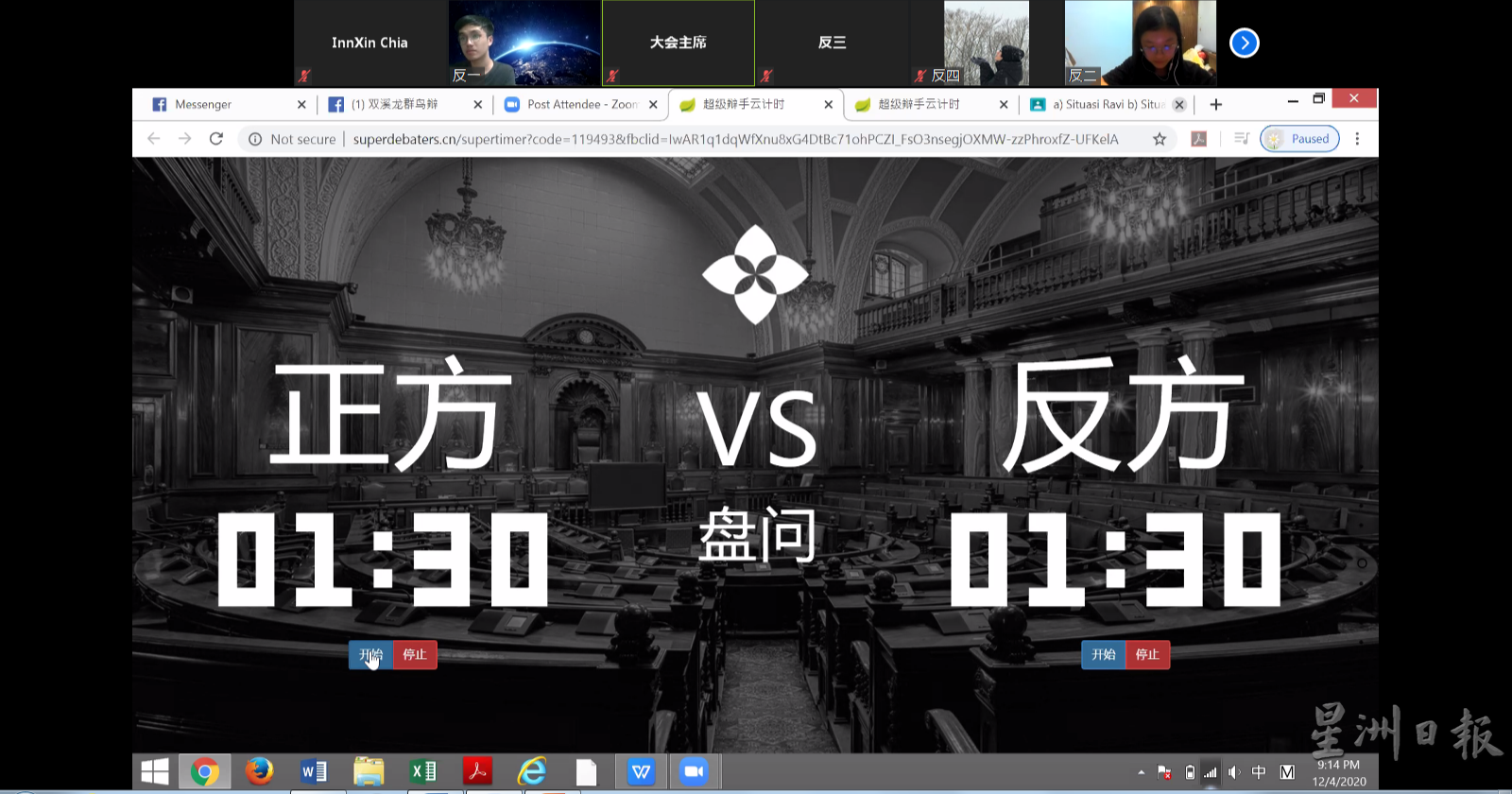Click the M input method icon
1512x794 pixels.
coord(1287,772)
